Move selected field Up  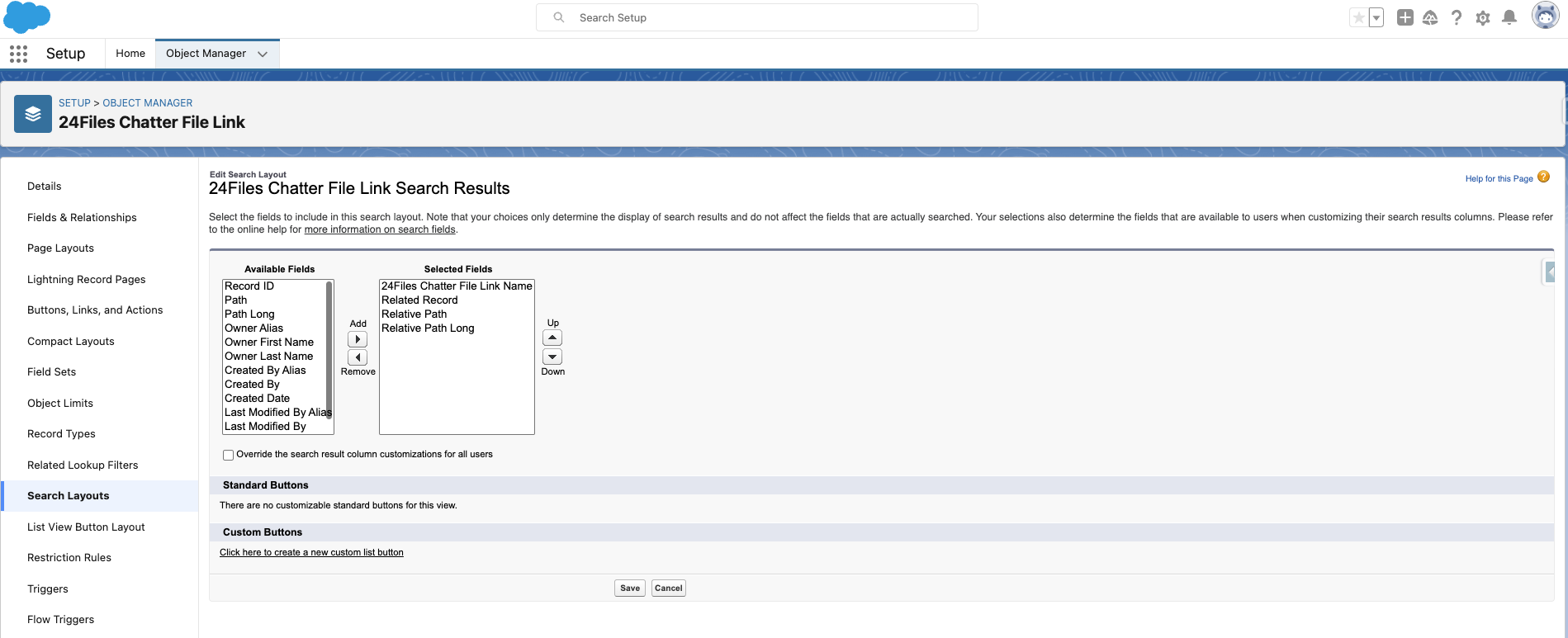click(x=552, y=338)
